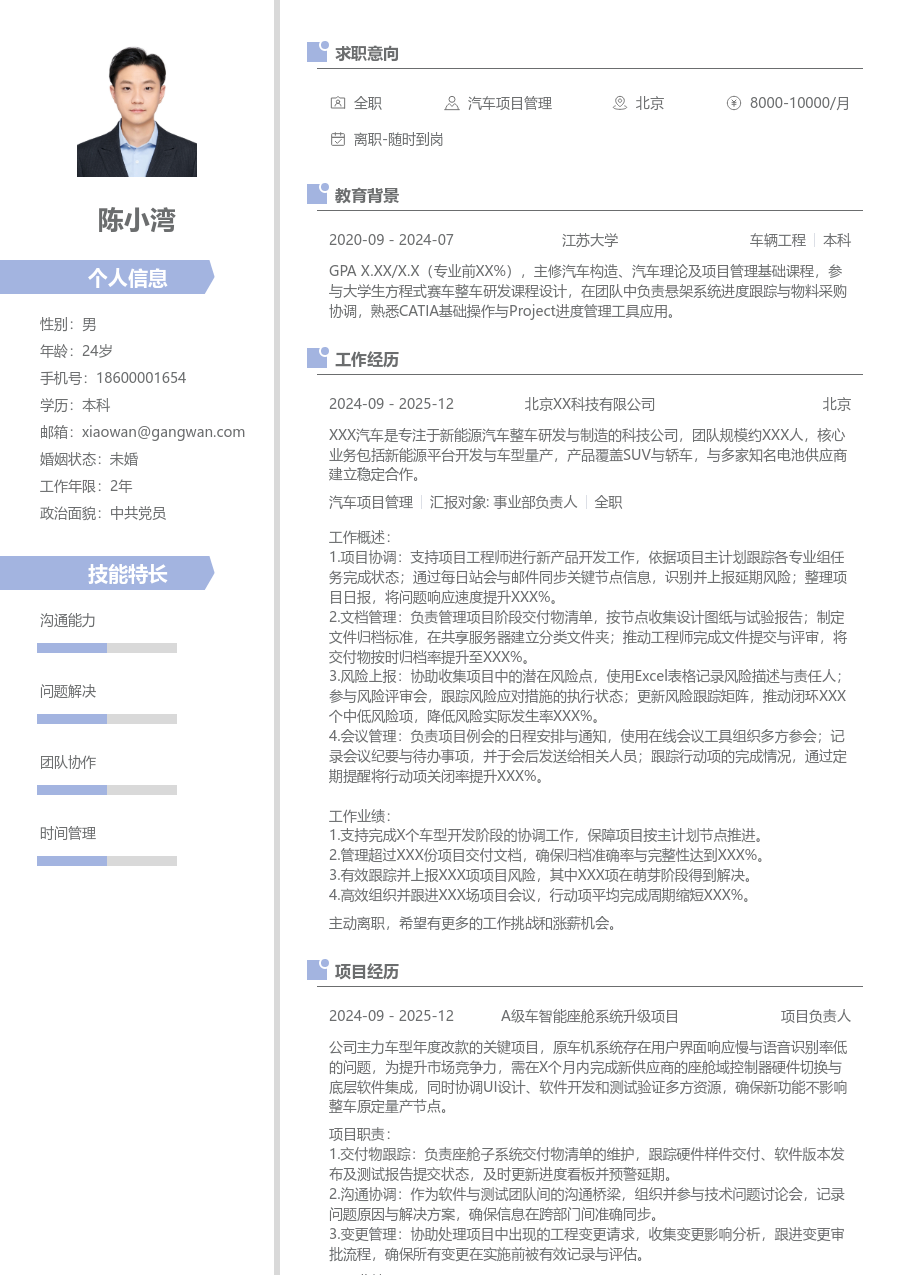
Task: Click the 北京XX科技有限公司 company name
Action: click(x=590, y=404)
